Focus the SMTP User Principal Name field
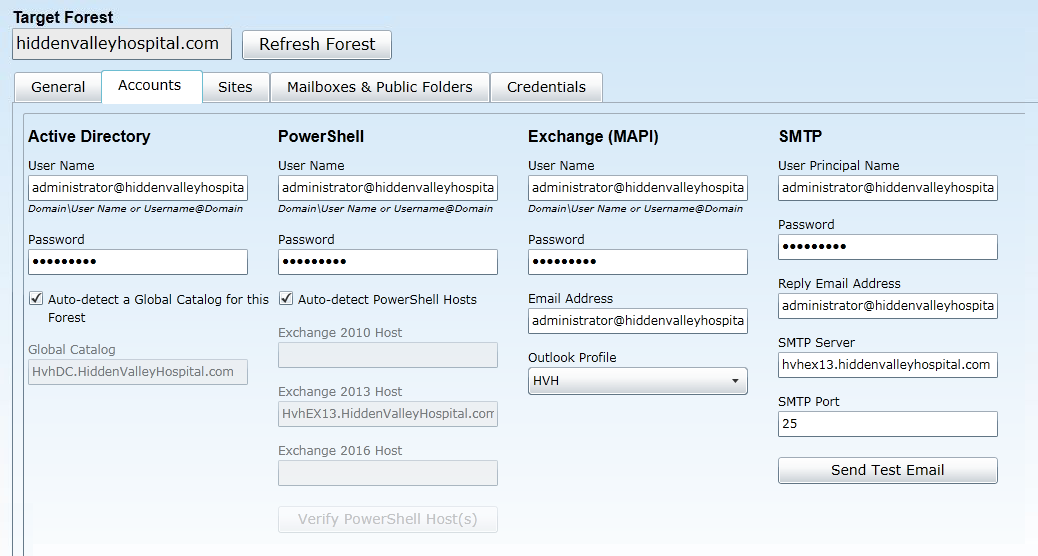 (888, 188)
